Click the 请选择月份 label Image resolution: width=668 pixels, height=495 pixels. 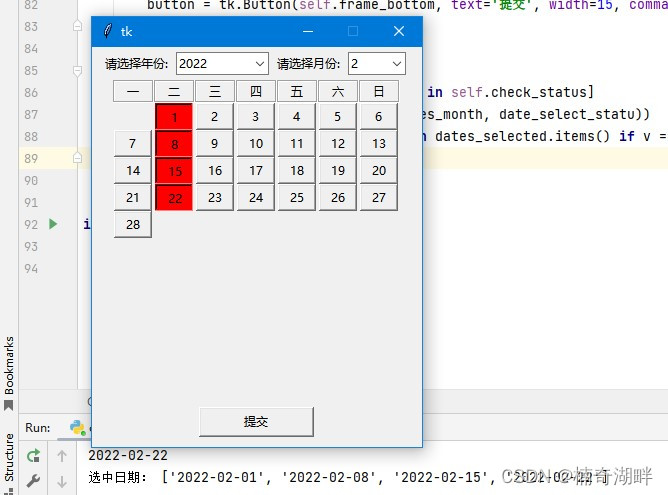(309, 64)
